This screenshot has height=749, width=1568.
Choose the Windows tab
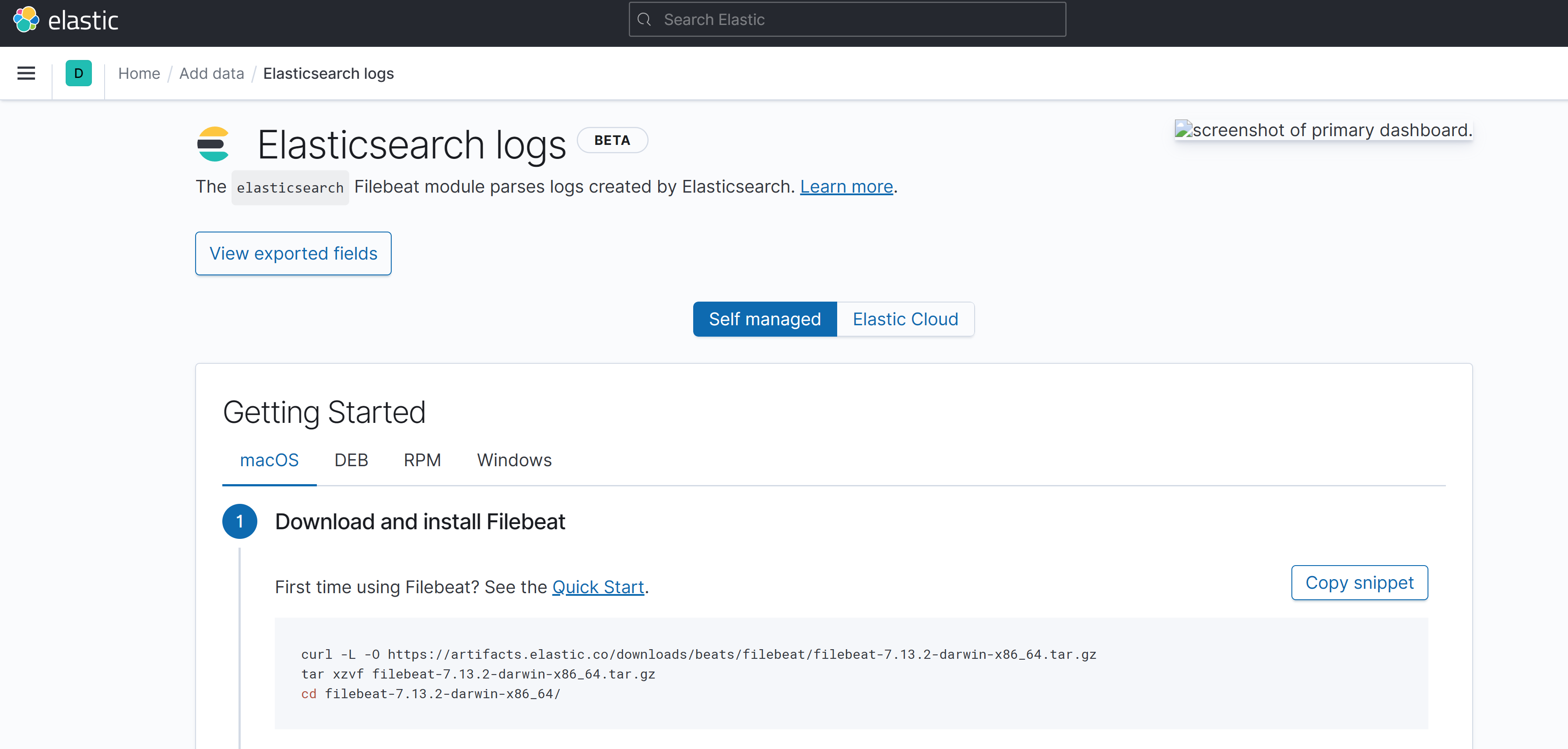pos(514,461)
